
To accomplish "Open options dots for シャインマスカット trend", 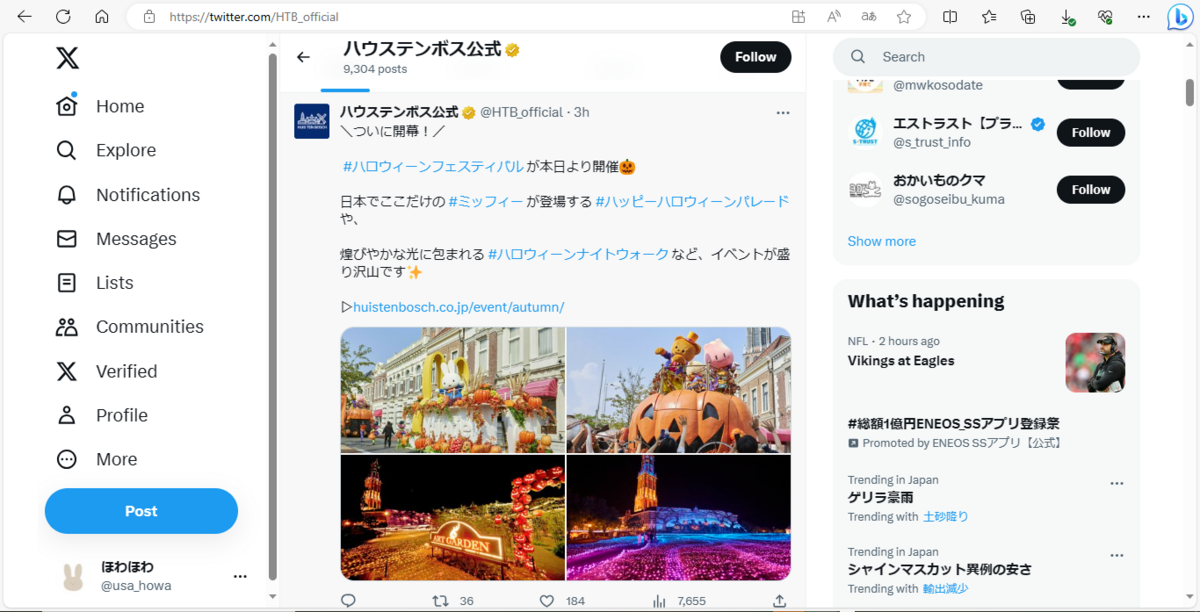I will click(x=1116, y=554).
